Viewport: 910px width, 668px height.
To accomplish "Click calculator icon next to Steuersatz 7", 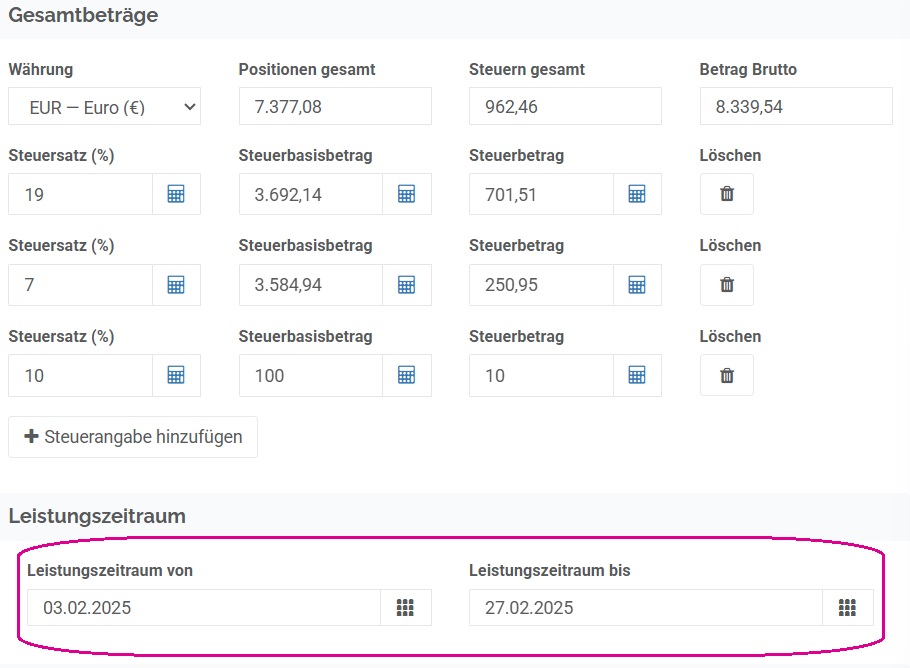I will click(x=176, y=285).
